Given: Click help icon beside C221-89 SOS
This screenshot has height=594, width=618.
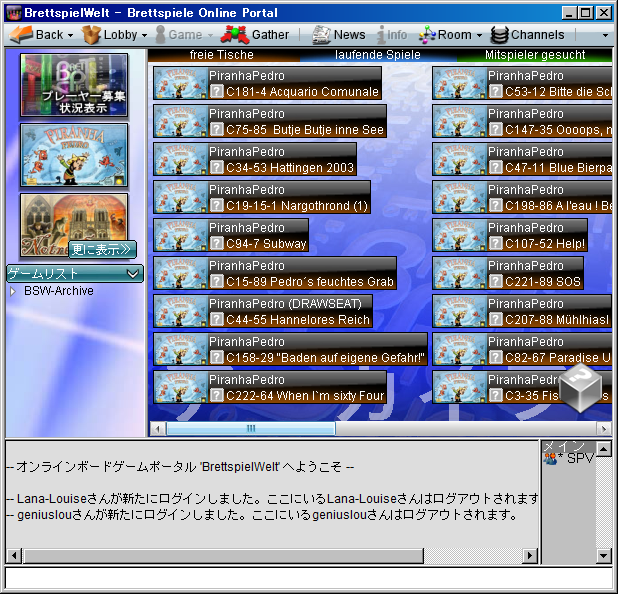Looking at the screenshot, I should (x=495, y=281).
